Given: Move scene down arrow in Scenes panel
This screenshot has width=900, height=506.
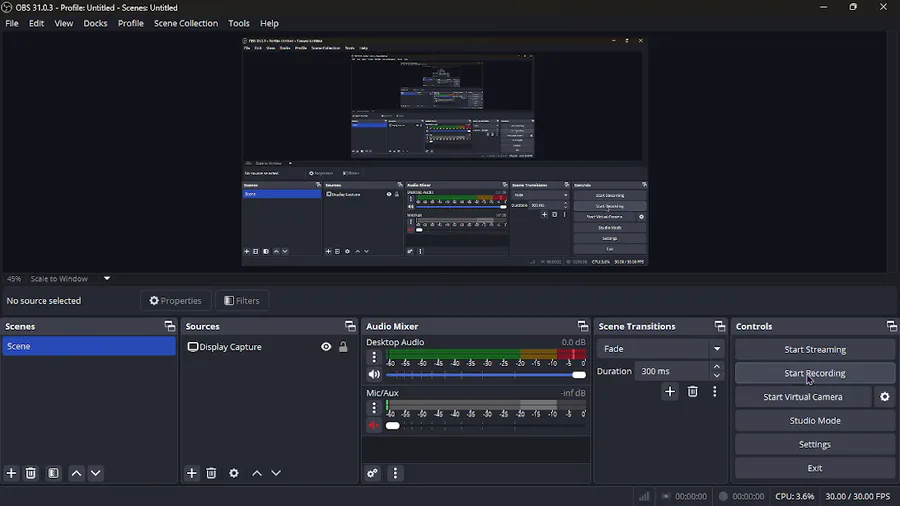Looking at the screenshot, I should tap(96, 473).
